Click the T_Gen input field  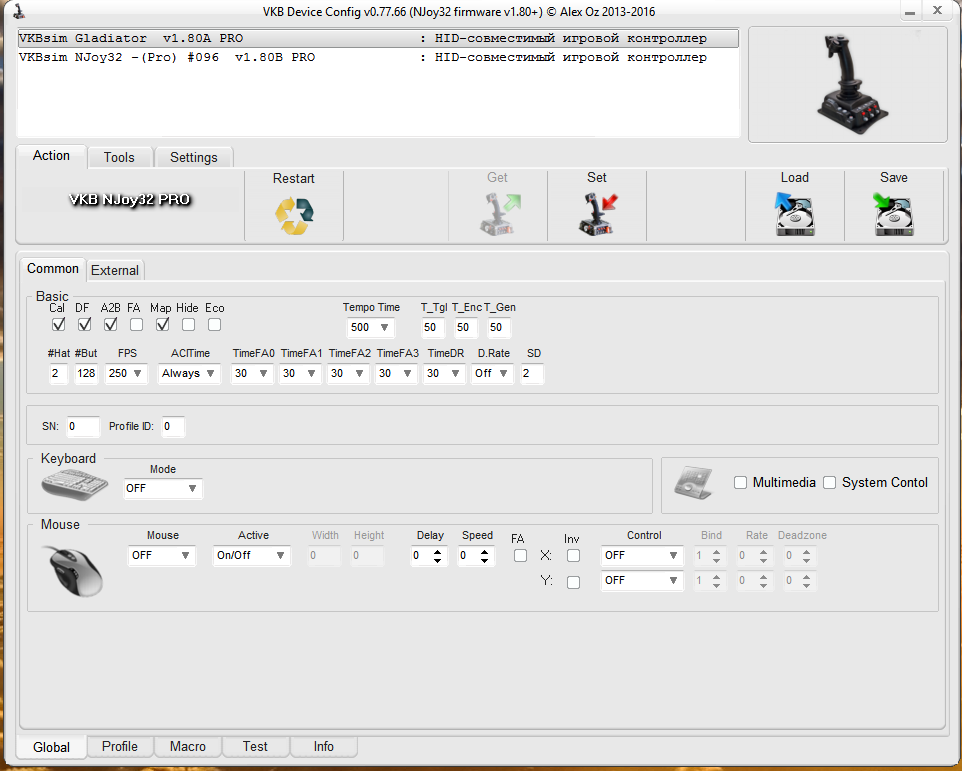coord(499,328)
